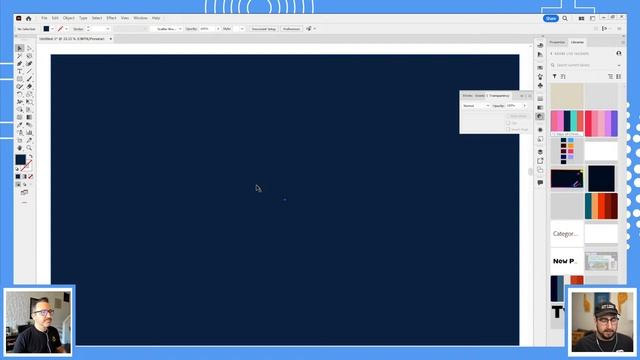The image size is (640, 360).
Task: Open the Arrange Documents icon
Action: [x=581, y=18]
